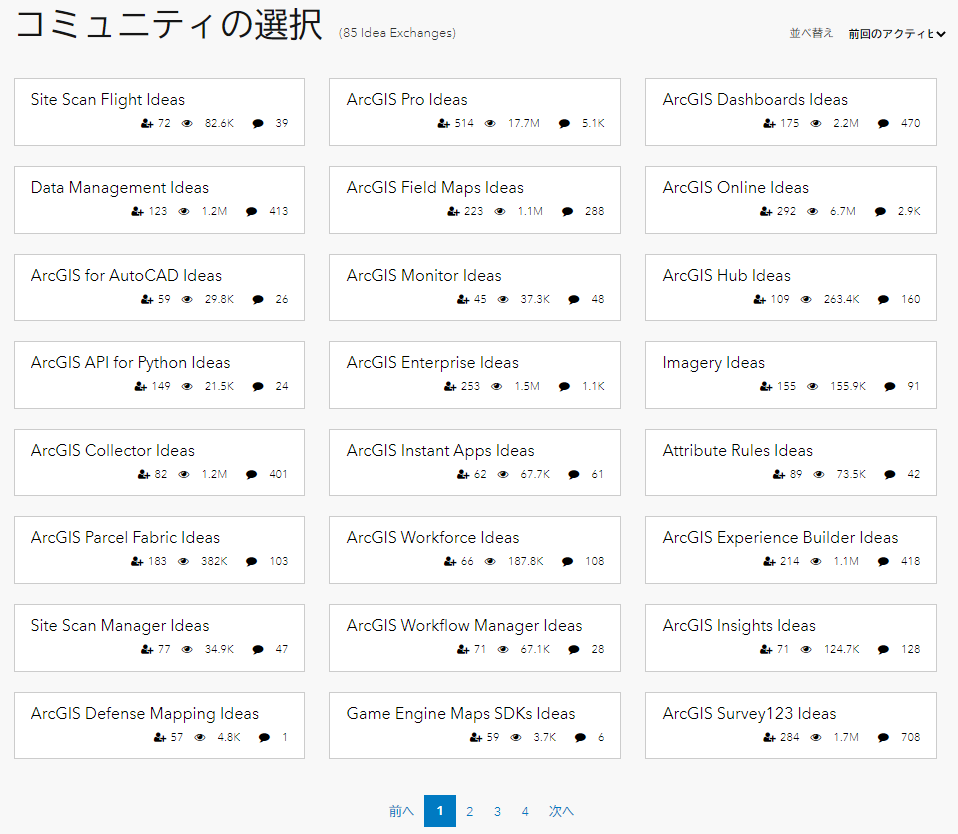
Task: Click members icon on ArcGIS Enterprise Ideas
Action: coord(450,386)
